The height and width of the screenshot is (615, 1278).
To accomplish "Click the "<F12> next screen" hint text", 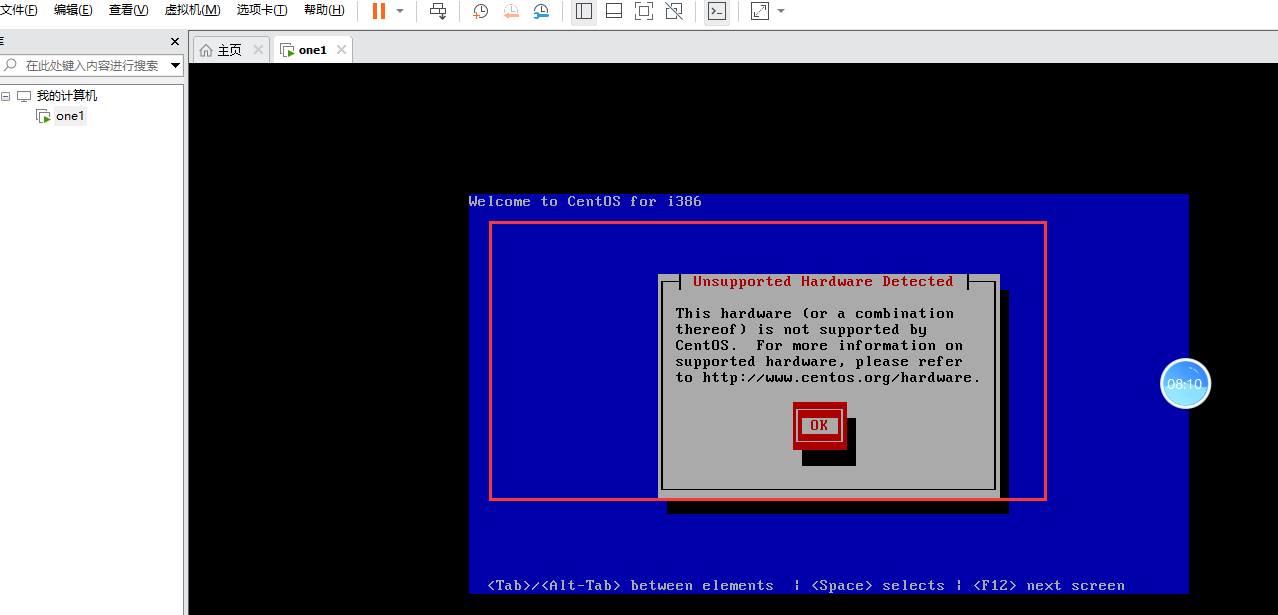I will [x=1048, y=586].
